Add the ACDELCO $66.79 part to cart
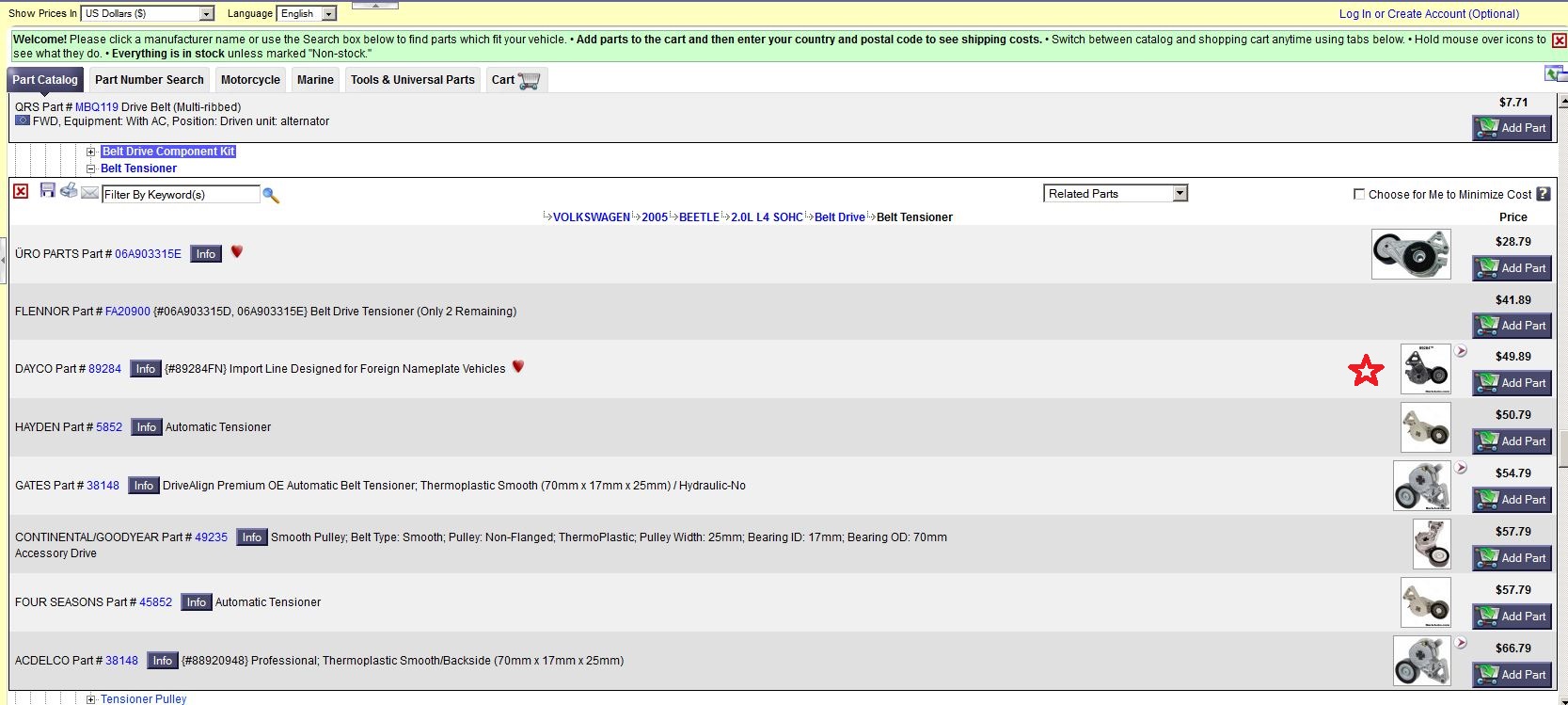Image resolution: width=1568 pixels, height=705 pixels. coord(1513,675)
